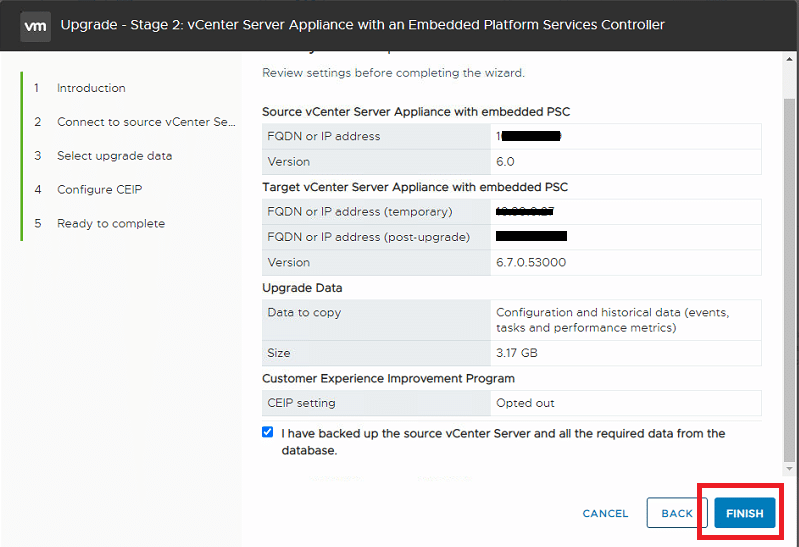This screenshot has width=799, height=547.
Task: Select the source version value 6.0
Action: [505, 162]
